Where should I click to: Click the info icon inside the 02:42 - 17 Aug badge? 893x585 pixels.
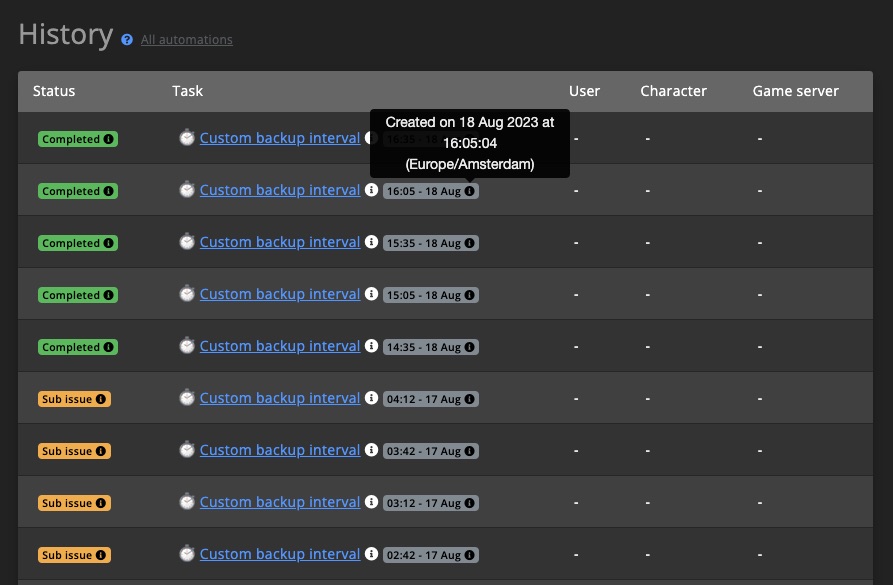coord(469,555)
